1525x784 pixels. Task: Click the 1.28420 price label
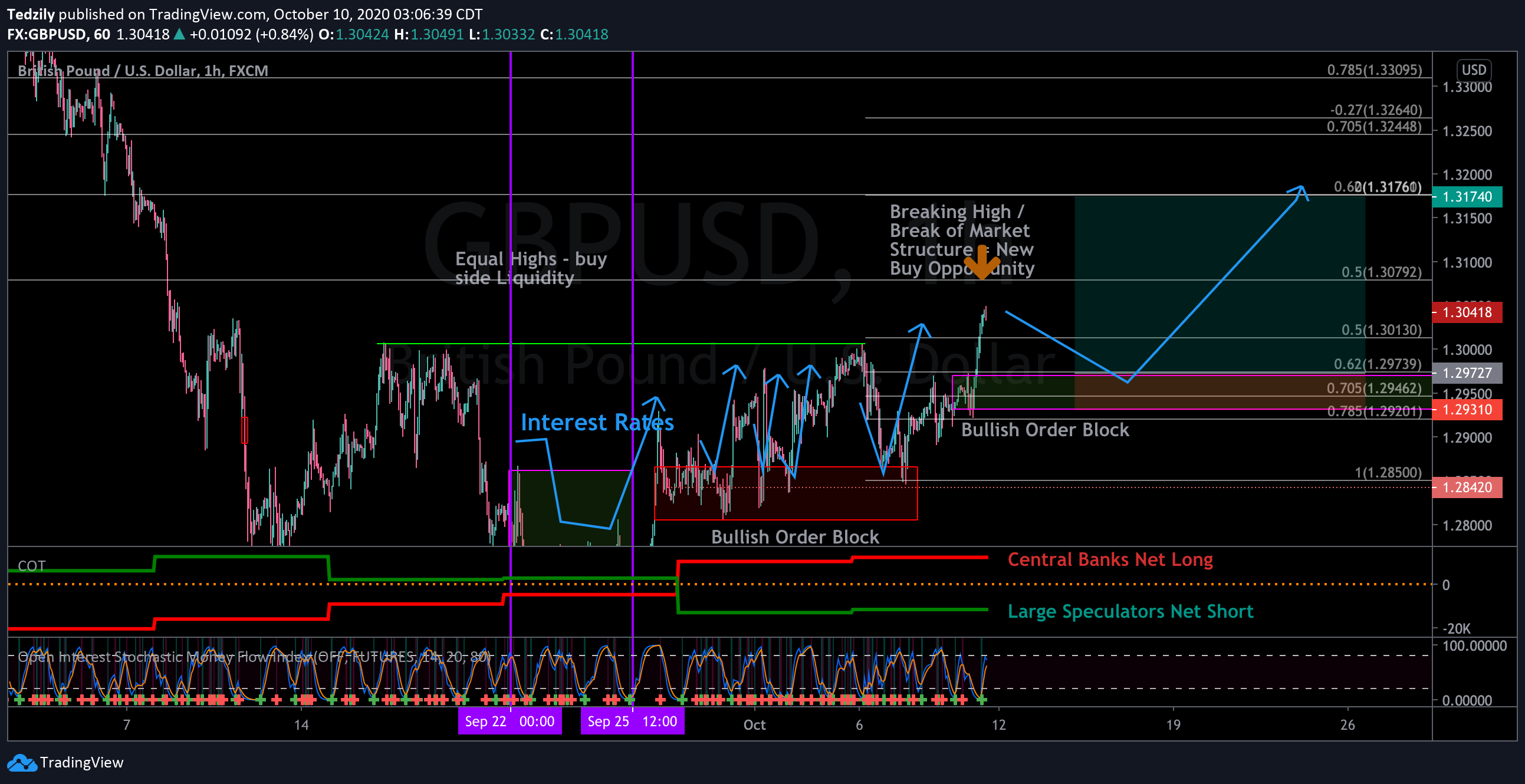pyautogui.click(x=1467, y=487)
